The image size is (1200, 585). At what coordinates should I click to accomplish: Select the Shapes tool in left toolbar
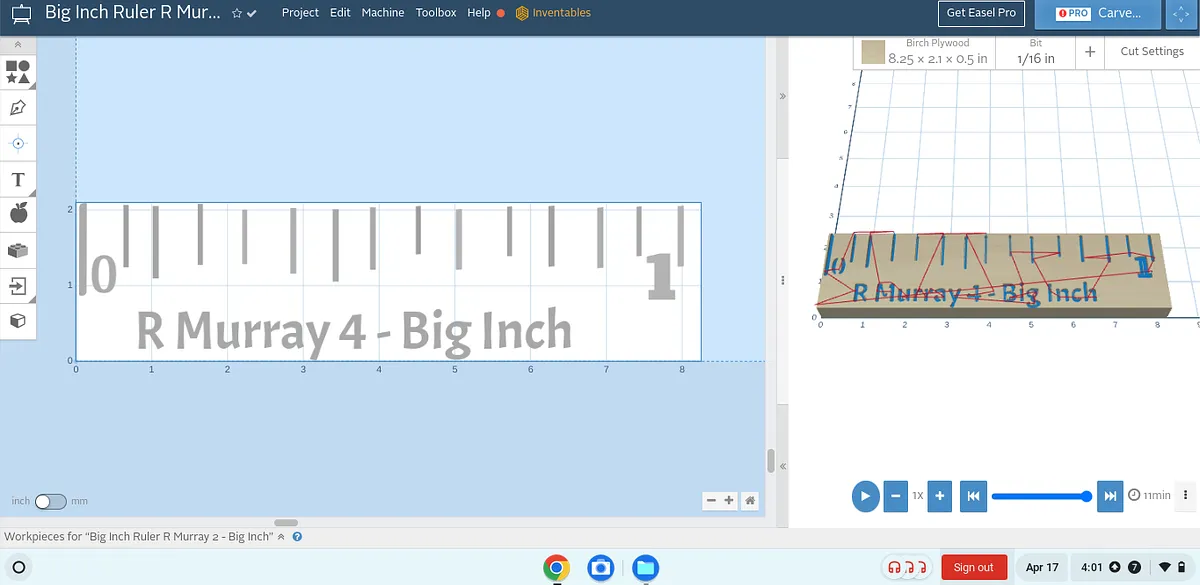point(18,72)
